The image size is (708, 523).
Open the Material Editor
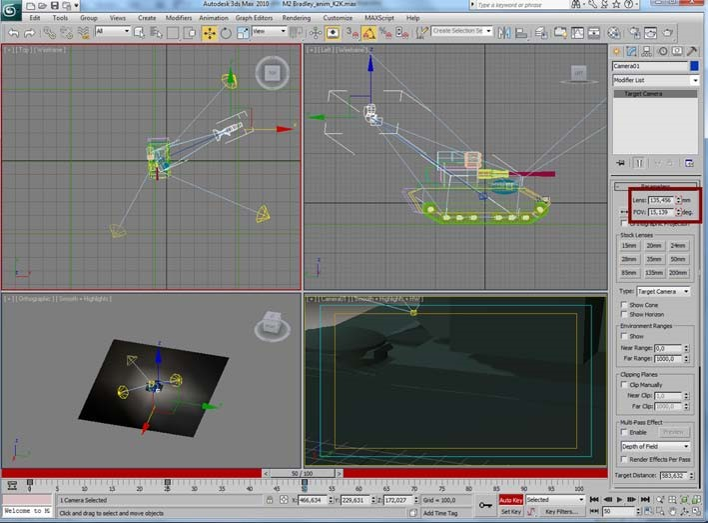point(614,33)
